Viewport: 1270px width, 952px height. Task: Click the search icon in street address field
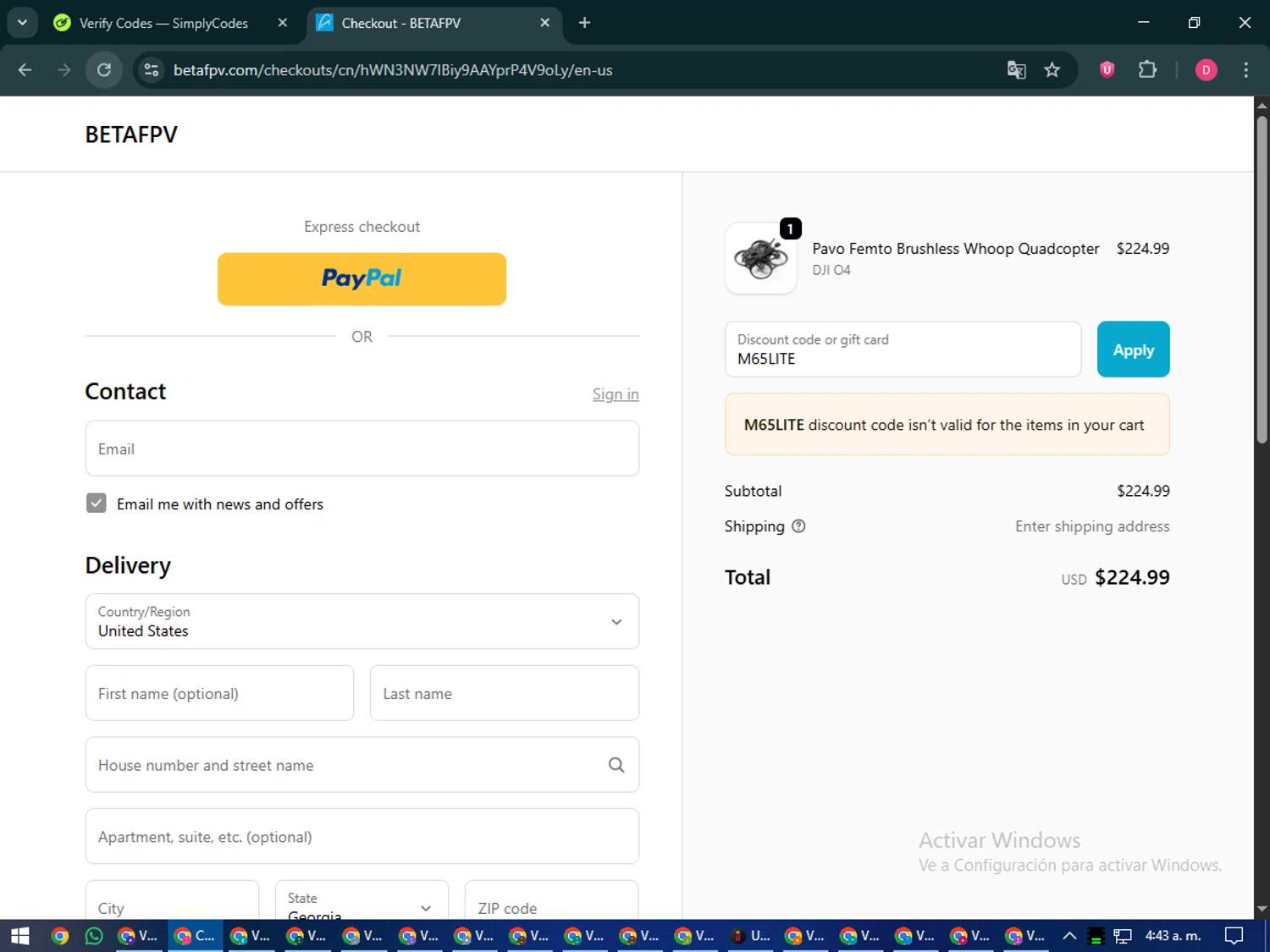pyautogui.click(x=616, y=765)
